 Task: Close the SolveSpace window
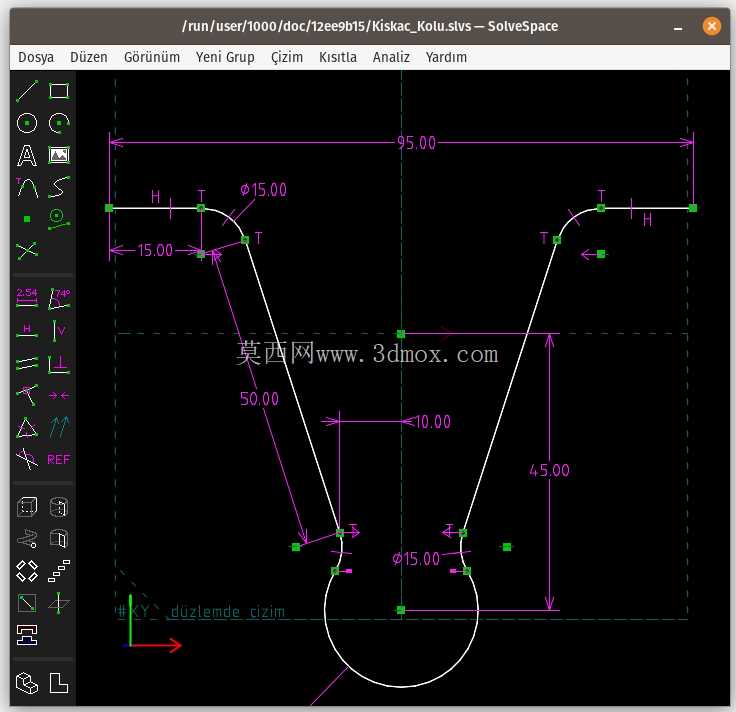[x=712, y=26]
